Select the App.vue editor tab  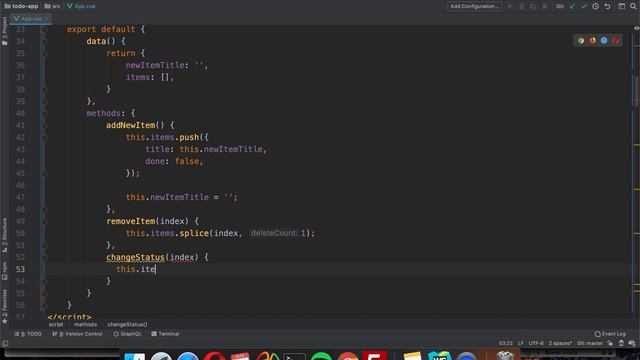(x=30, y=19)
